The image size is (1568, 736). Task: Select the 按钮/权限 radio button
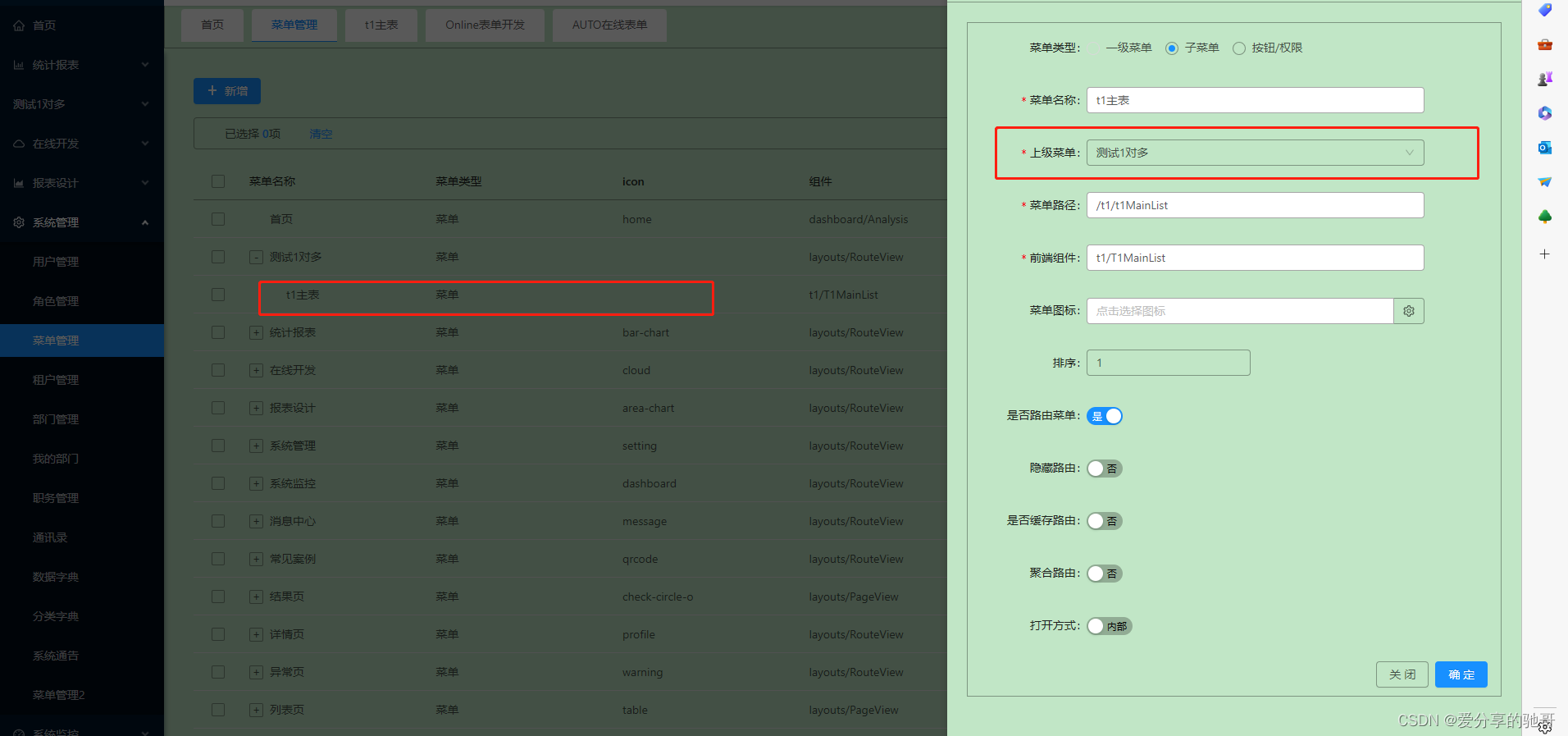pos(1239,48)
